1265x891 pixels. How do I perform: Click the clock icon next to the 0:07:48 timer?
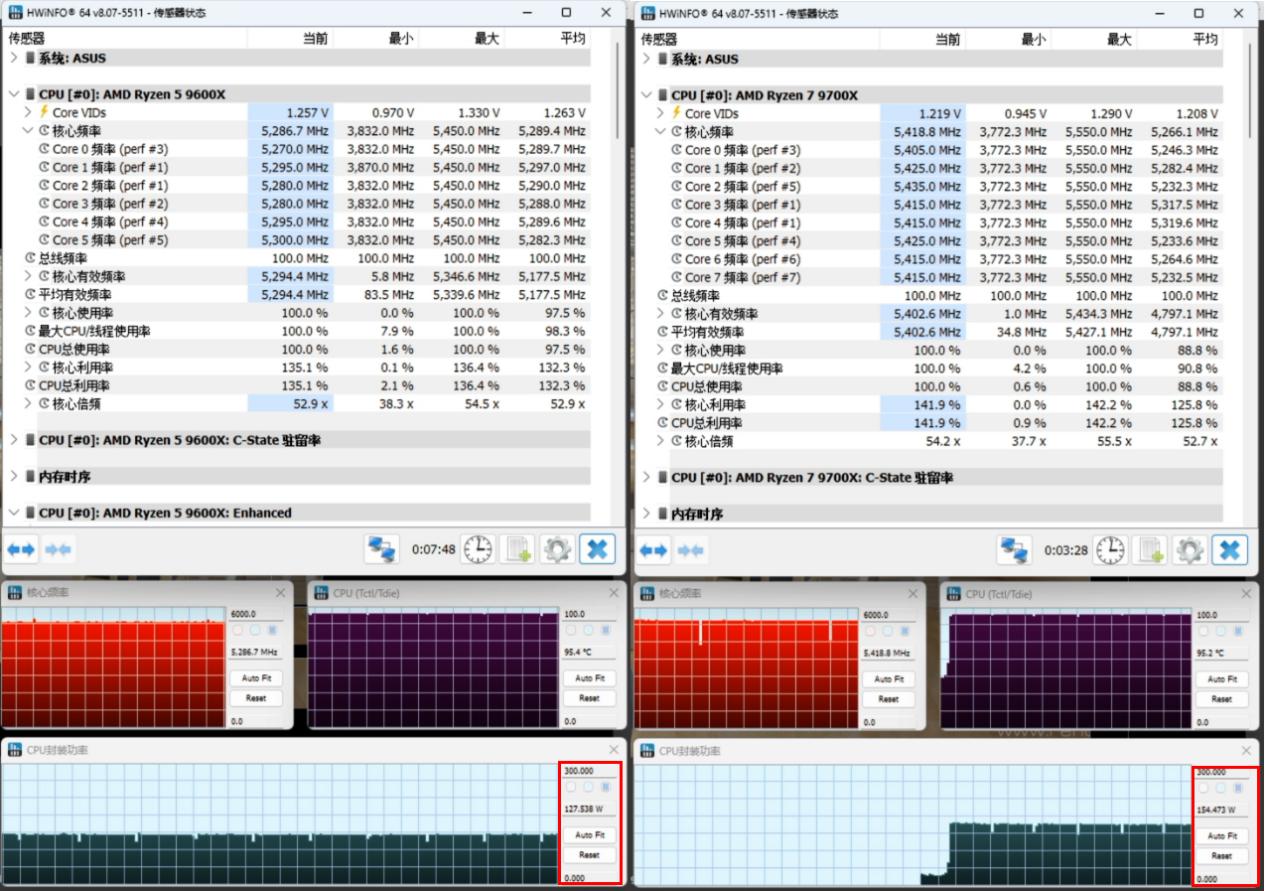(478, 549)
